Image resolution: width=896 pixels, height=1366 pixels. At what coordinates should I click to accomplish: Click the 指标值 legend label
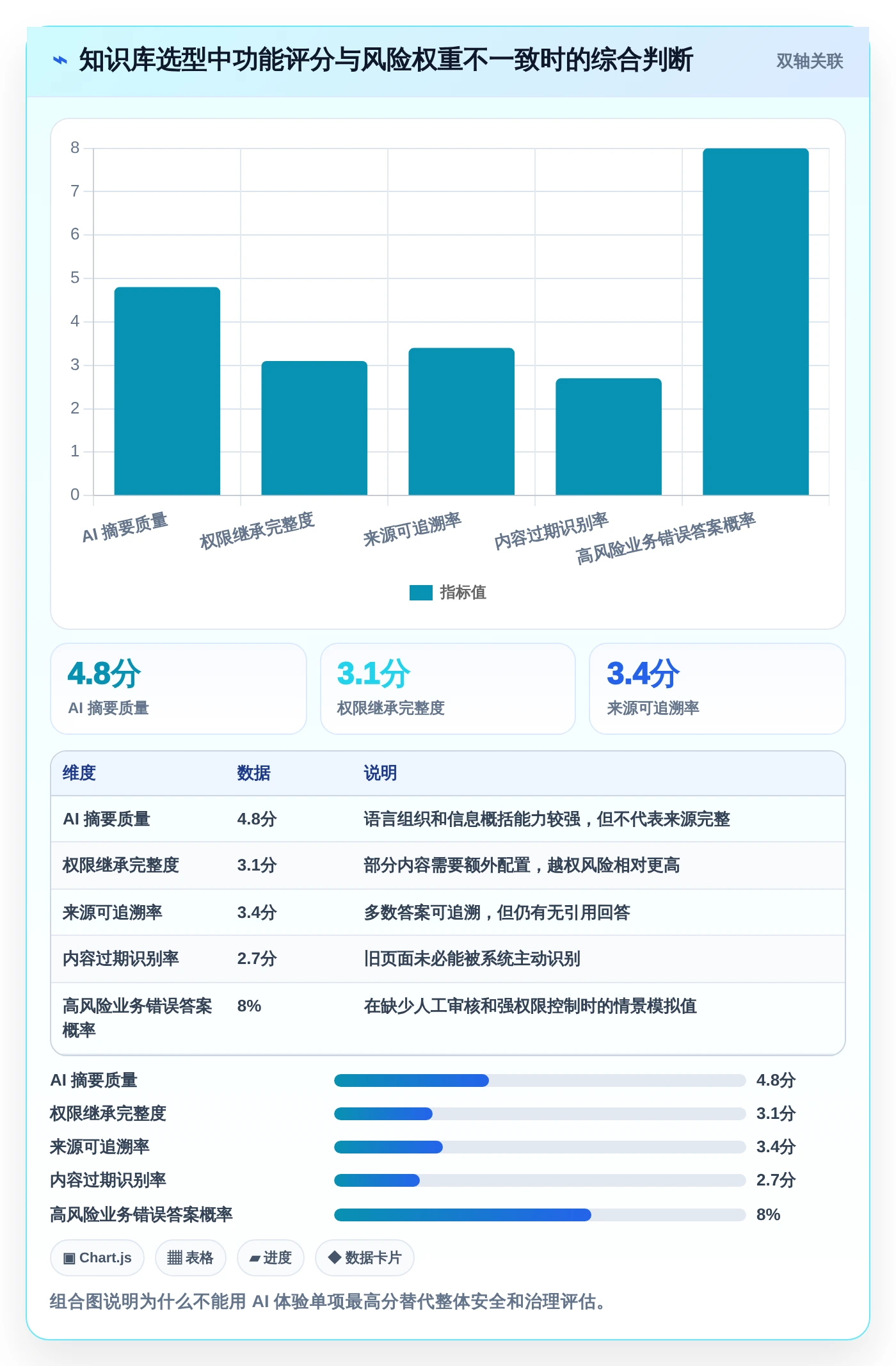coord(463,593)
